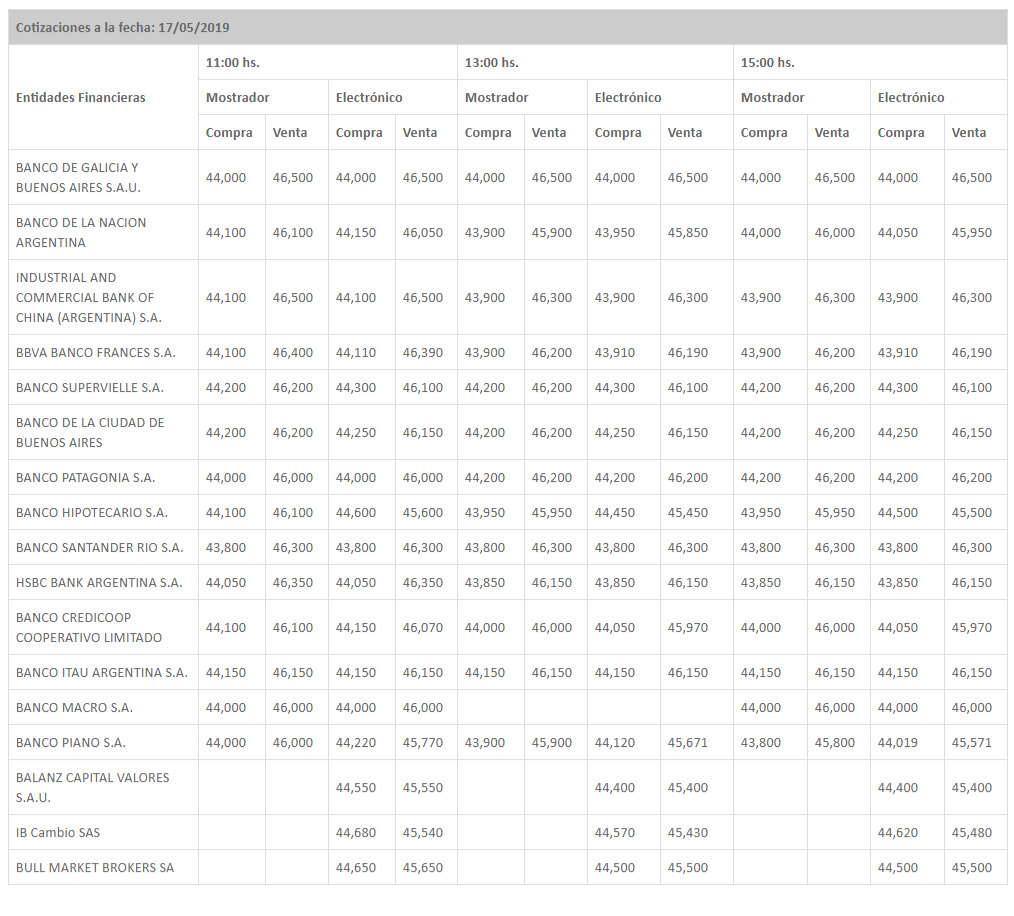Select BBVA Banco Frances value 46,400
Viewport: 1014px width, 916px height.
(x=292, y=353)
